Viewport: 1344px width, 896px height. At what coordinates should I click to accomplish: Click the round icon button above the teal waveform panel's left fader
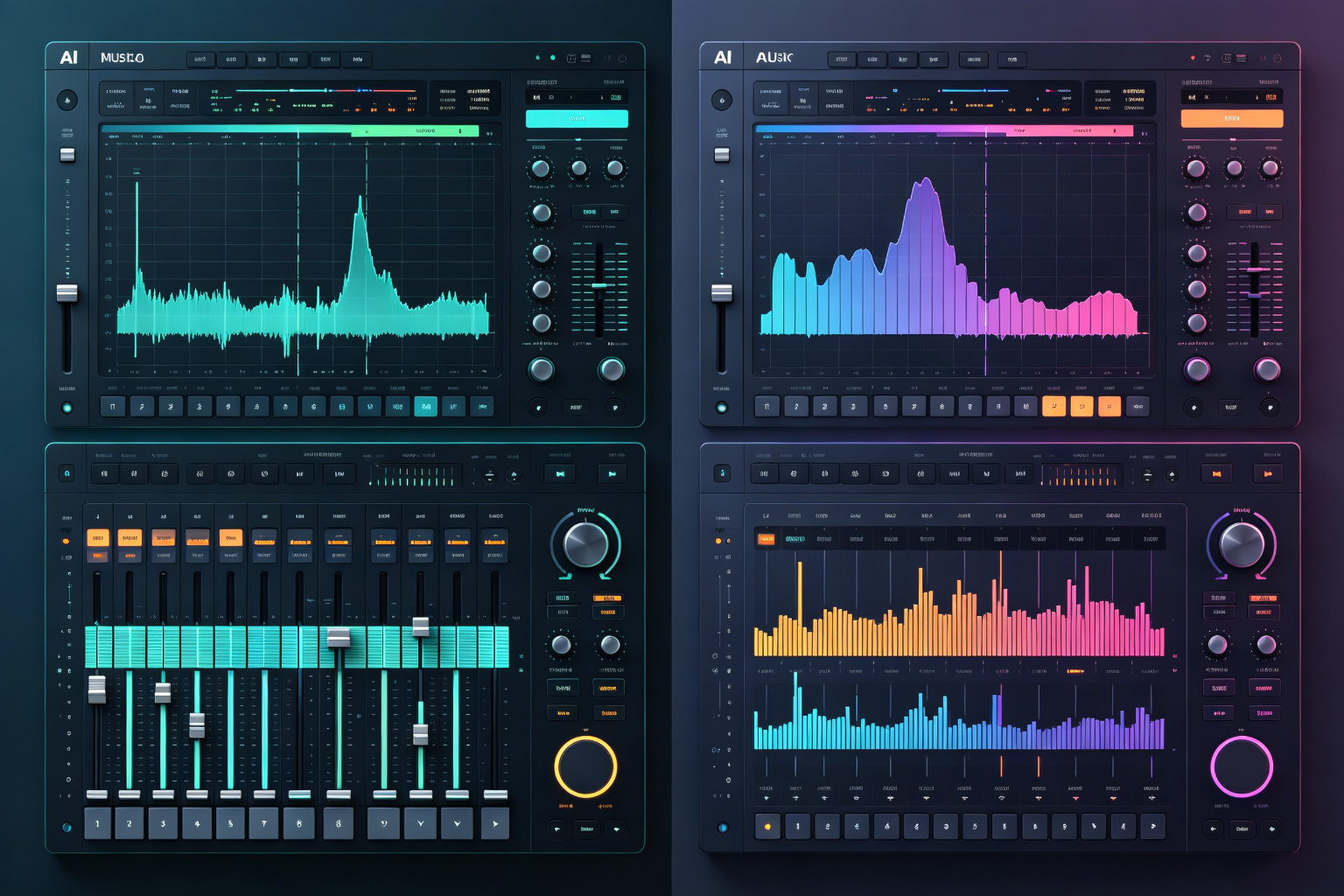67,101
